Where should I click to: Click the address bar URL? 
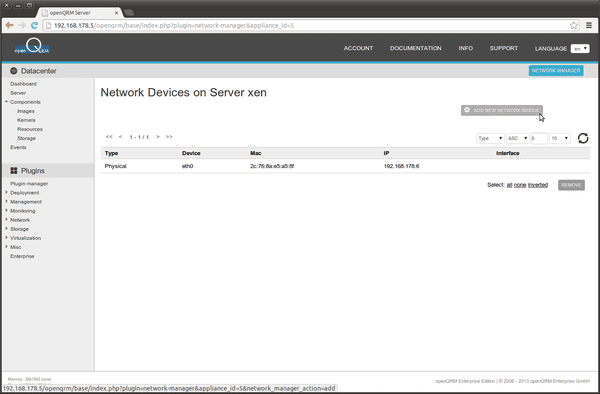[x=174, y=25]
